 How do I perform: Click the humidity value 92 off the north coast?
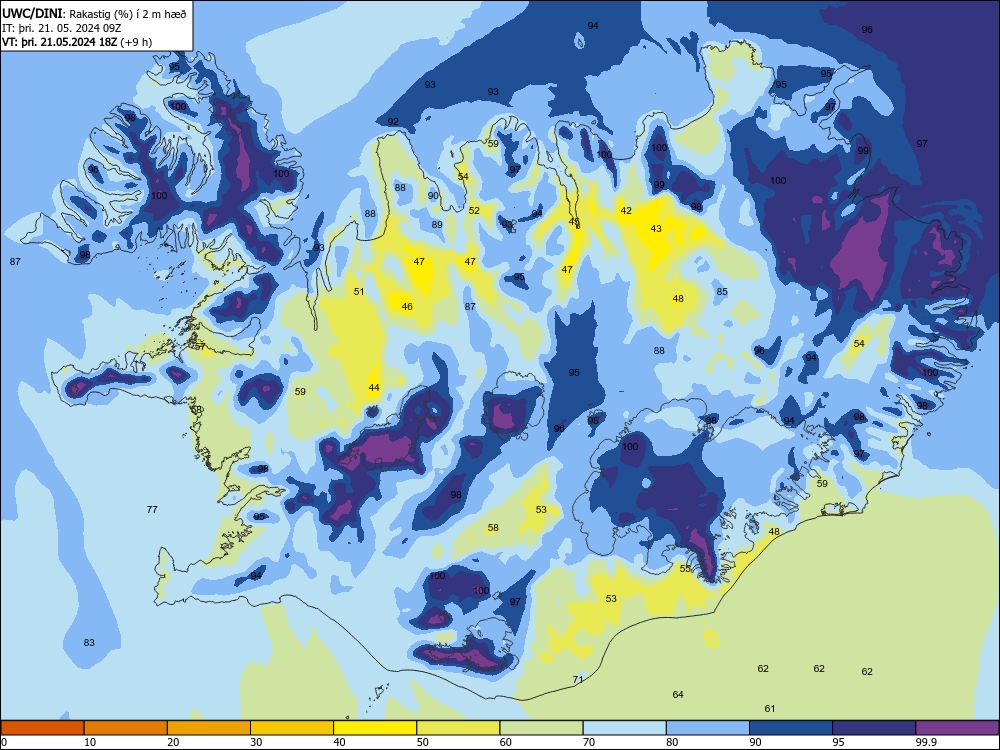(393, 122)
